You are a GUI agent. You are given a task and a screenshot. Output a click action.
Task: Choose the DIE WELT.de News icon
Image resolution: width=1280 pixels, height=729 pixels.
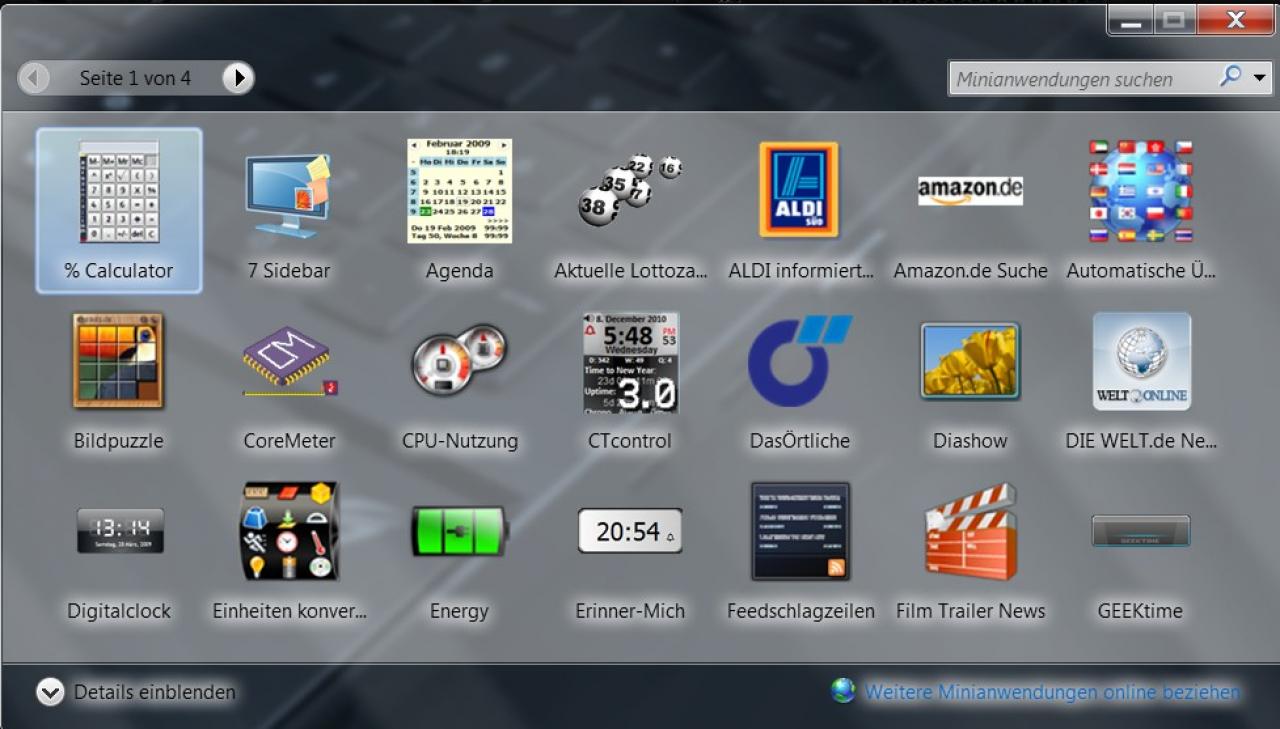1141,361
